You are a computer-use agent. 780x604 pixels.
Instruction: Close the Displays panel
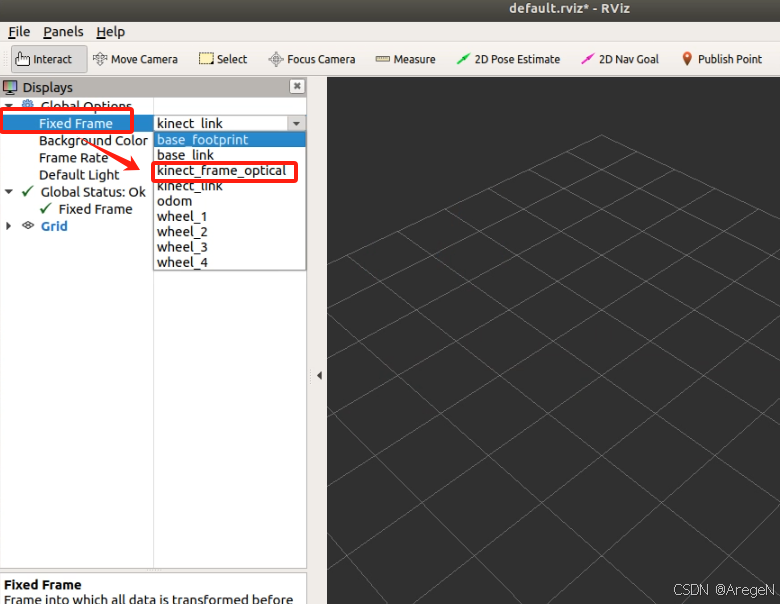click(x=297, y=86)
